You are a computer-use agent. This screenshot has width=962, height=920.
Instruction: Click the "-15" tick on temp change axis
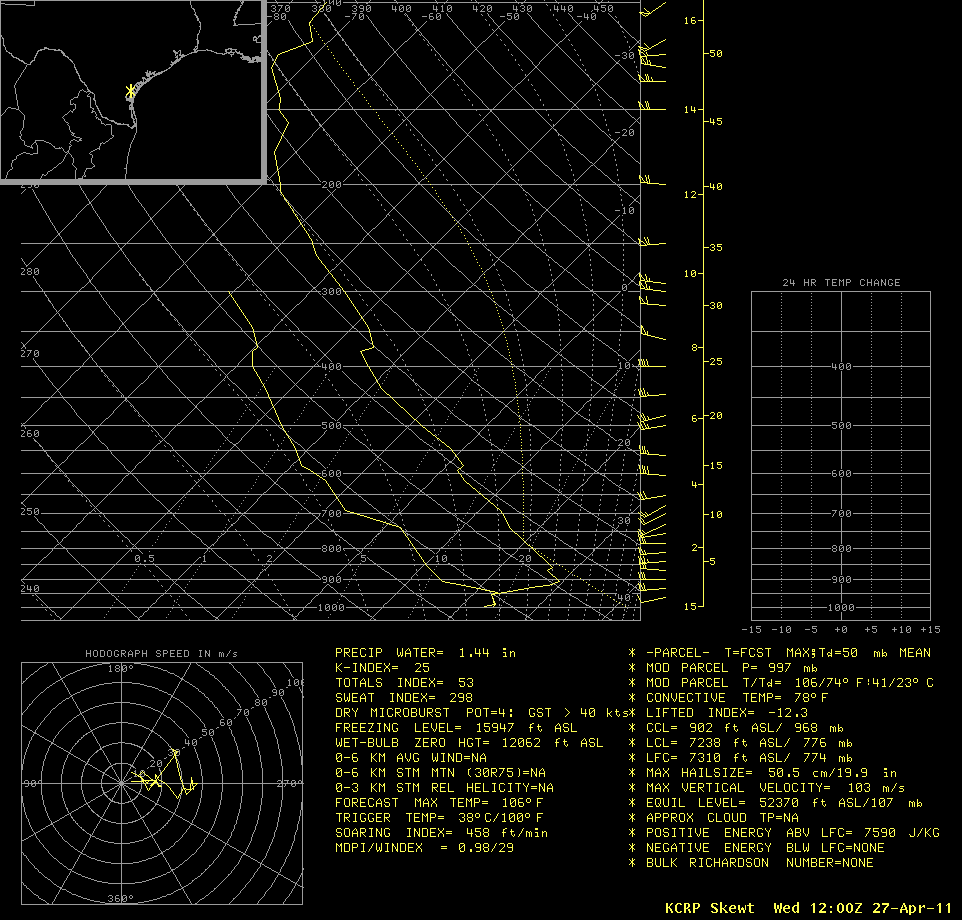tap(752, 630)
